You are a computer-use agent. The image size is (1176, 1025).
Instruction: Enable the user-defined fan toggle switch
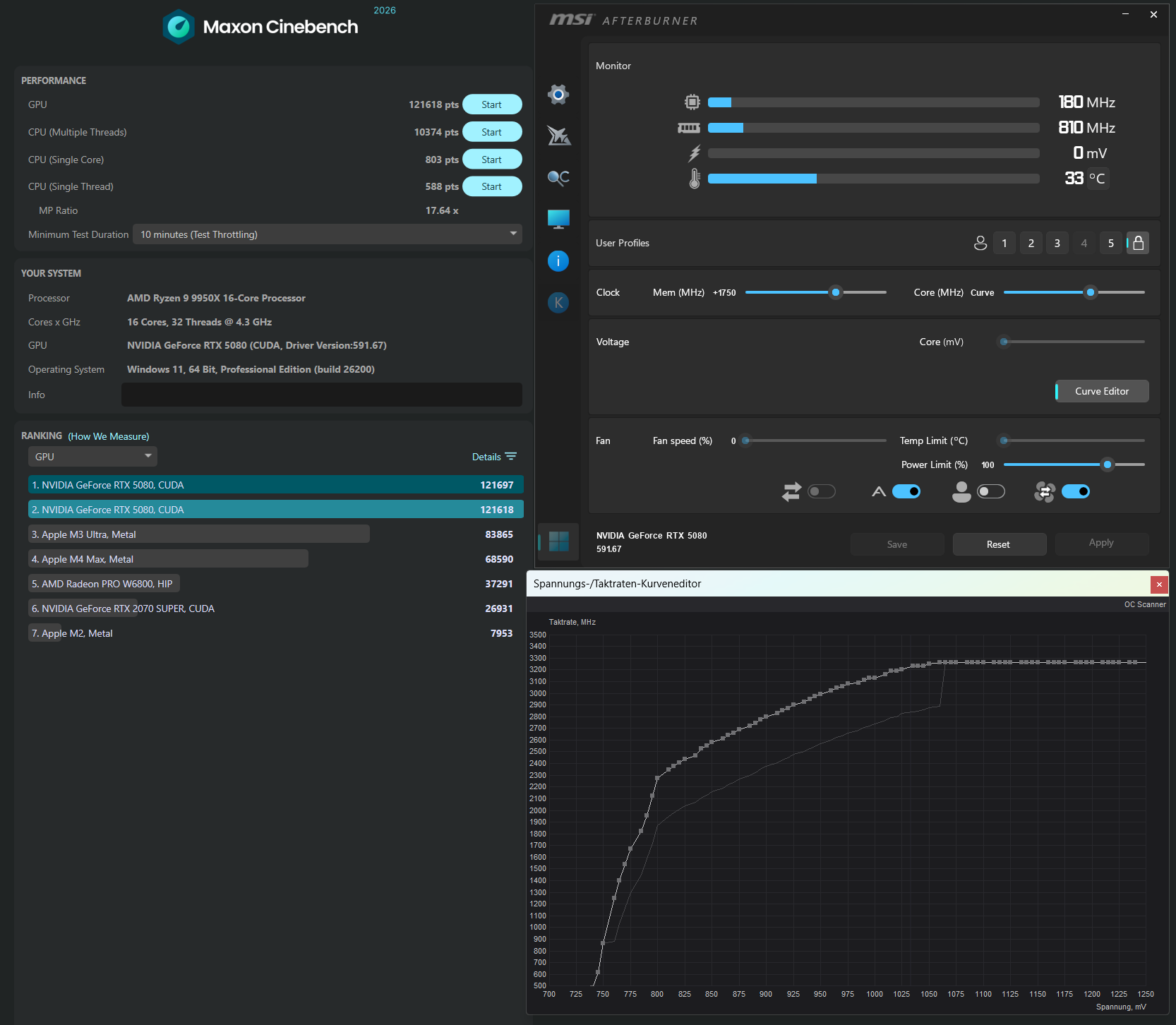pos(991,491)
